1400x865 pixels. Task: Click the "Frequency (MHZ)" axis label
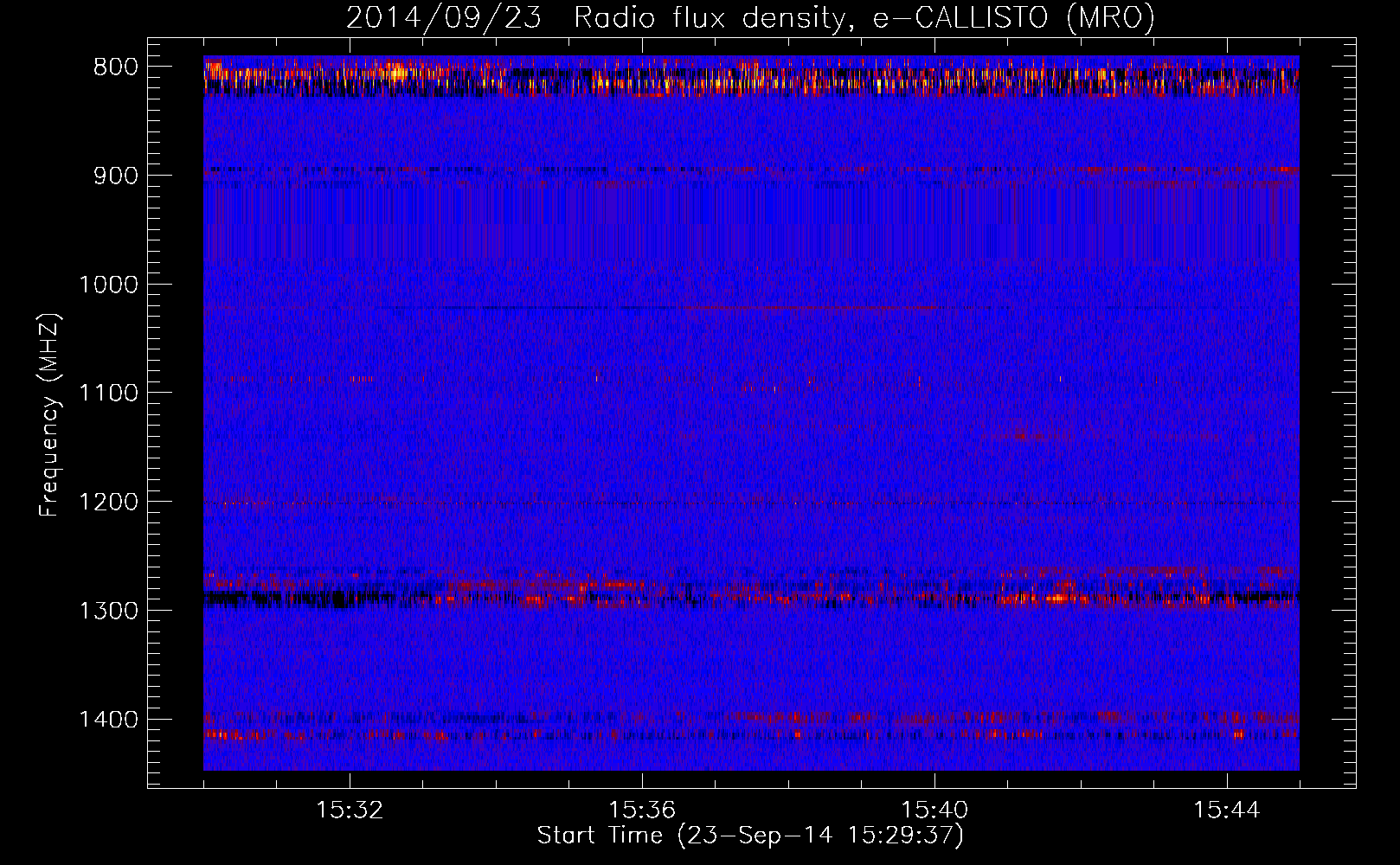coord(49,415)
